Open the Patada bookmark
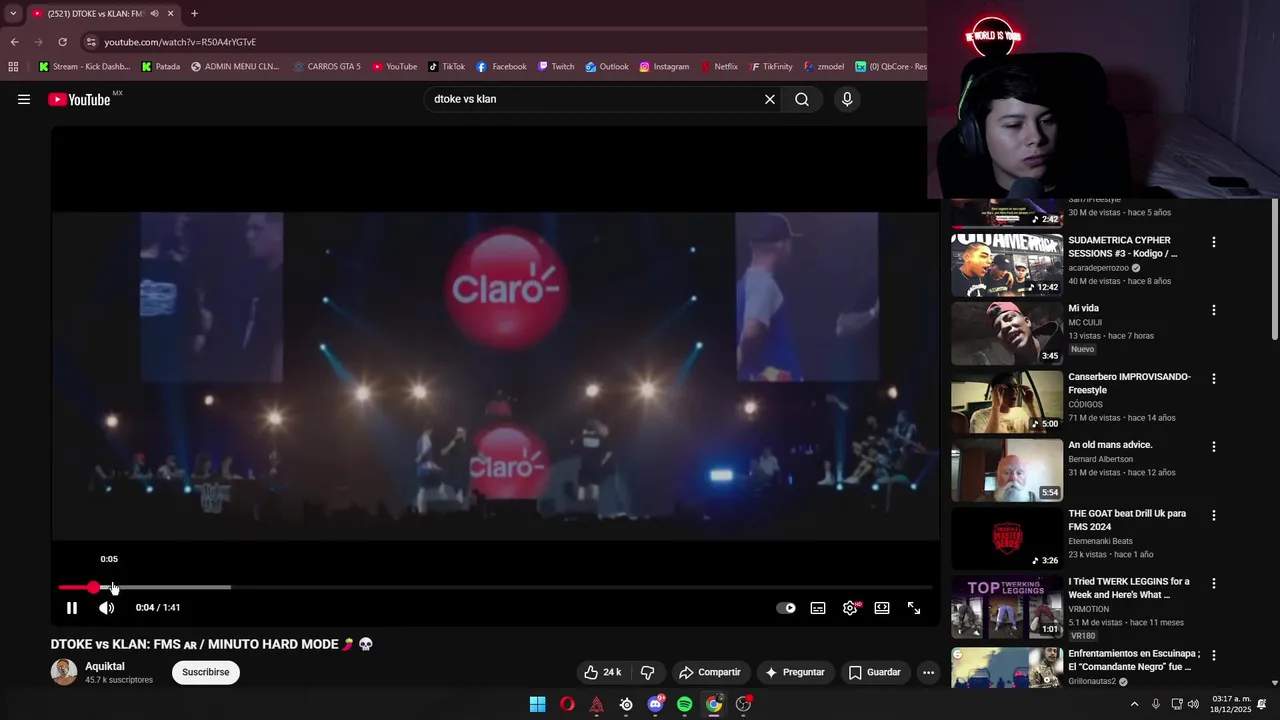 161,67
